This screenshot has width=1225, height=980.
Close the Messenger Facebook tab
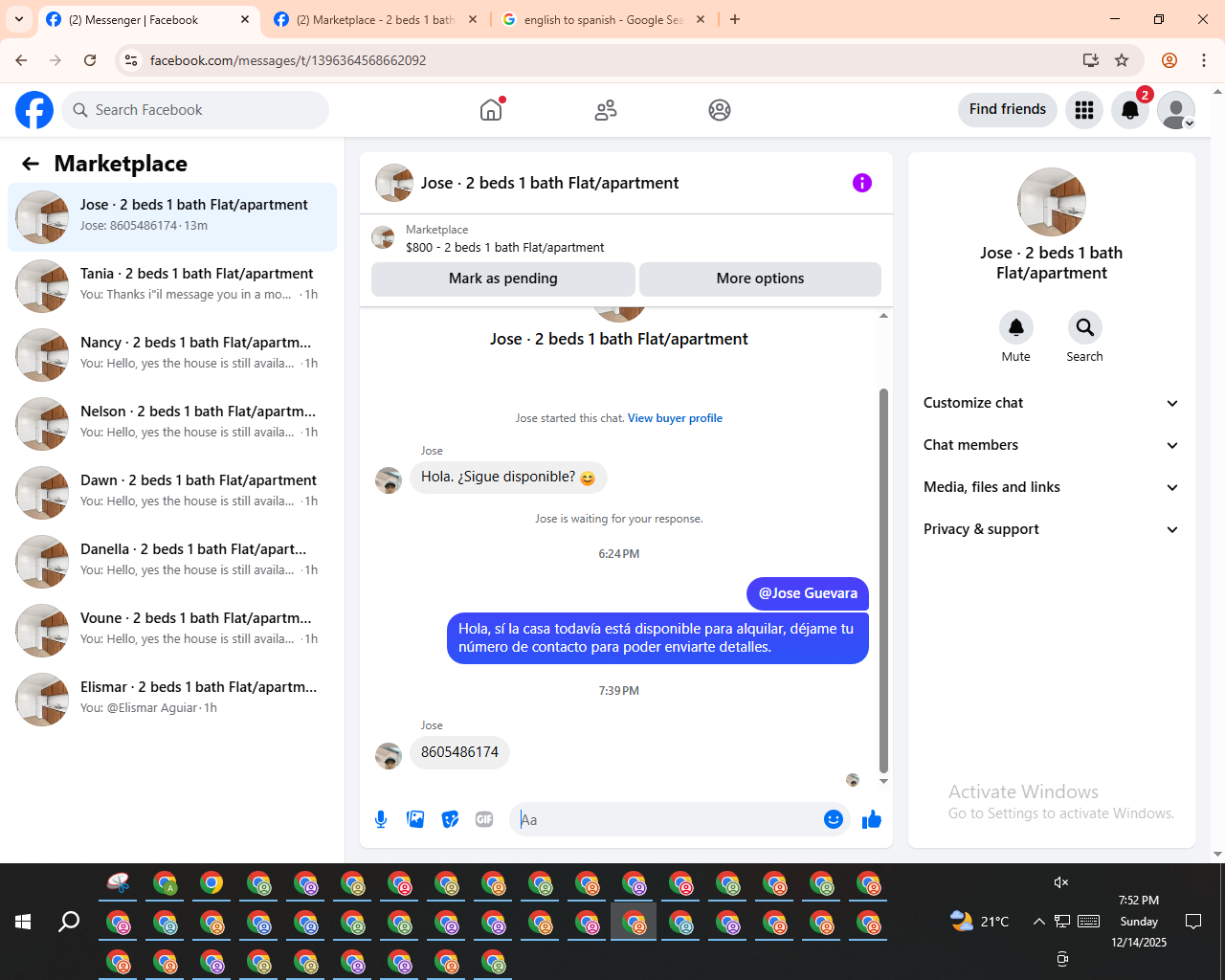click(x=245, y=19)
